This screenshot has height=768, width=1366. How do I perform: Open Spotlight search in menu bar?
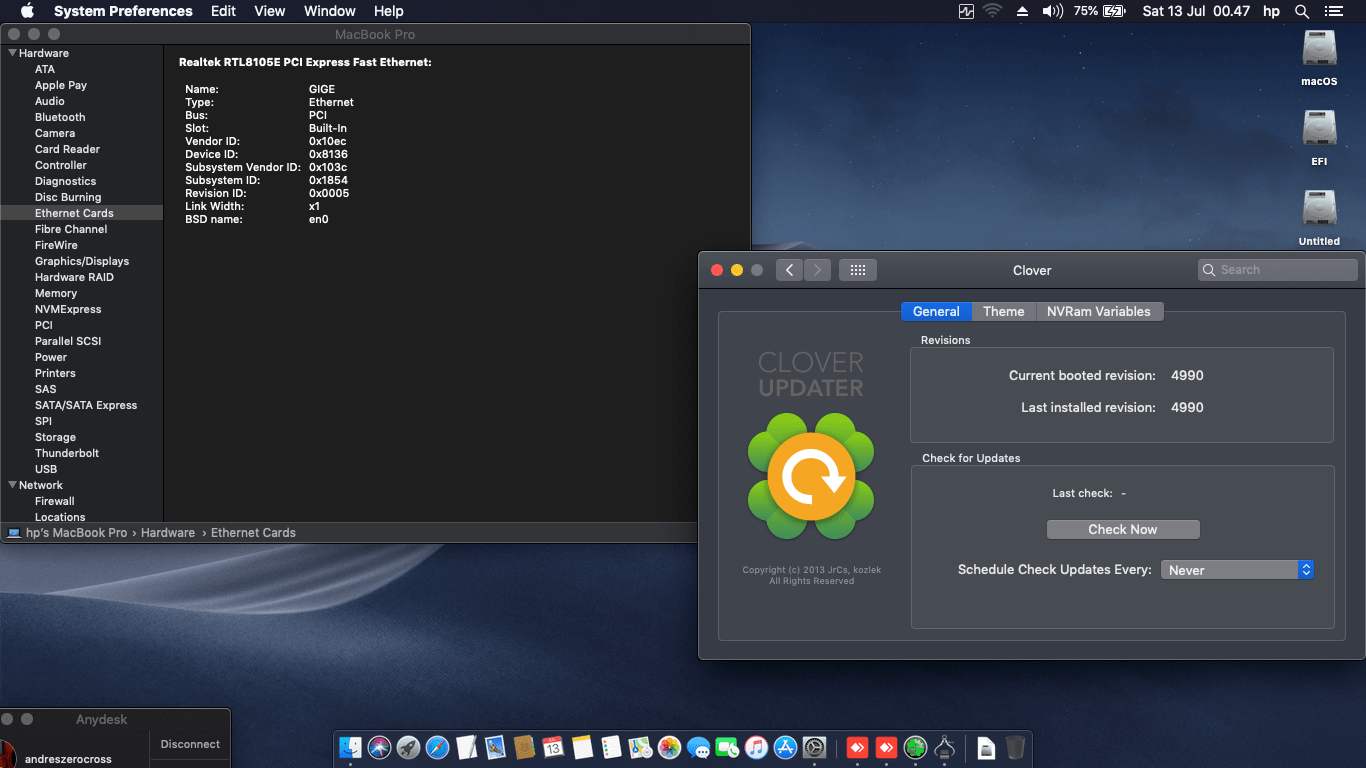(1302, 11)
